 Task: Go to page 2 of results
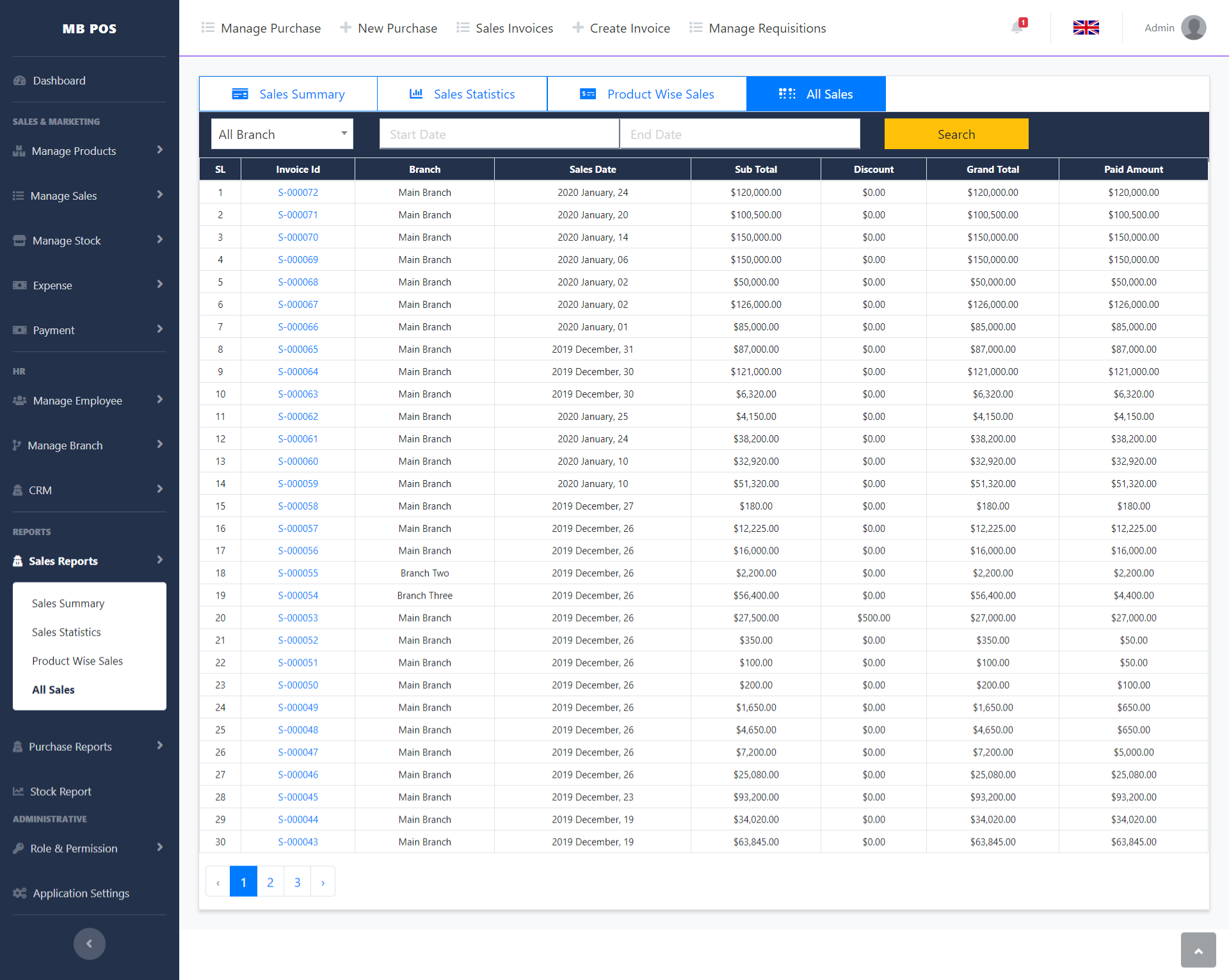point(270,882)
